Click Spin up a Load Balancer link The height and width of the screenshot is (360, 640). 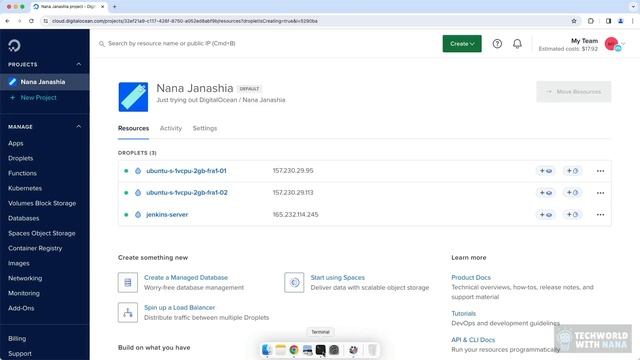click(179, 308)
